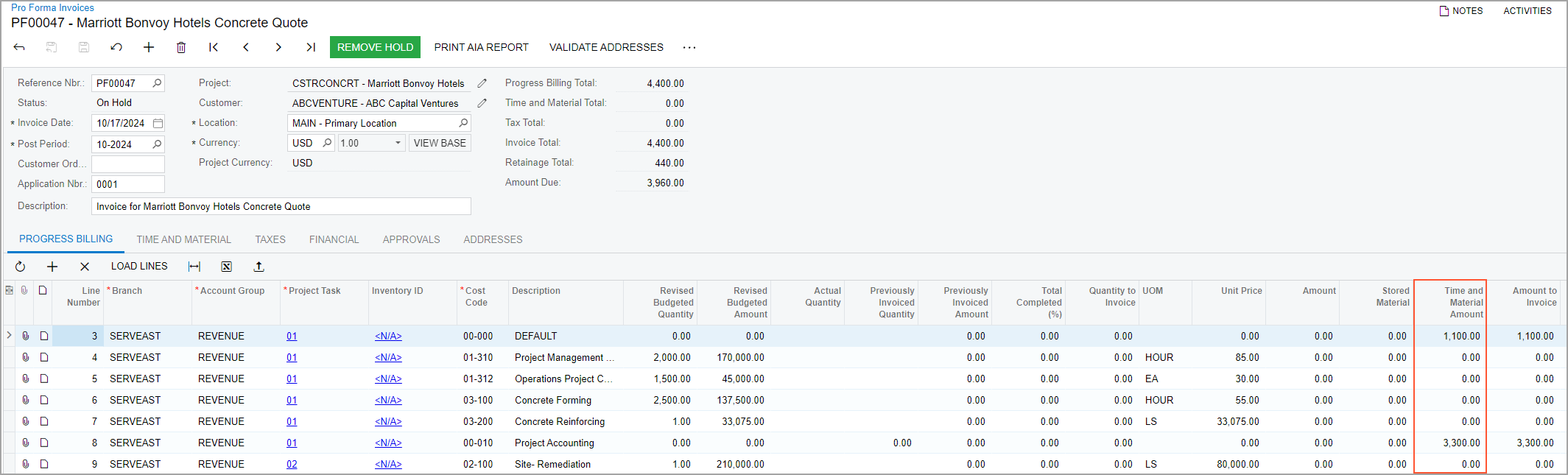Click the Application Nbr. field 0001

click(128, 184)
